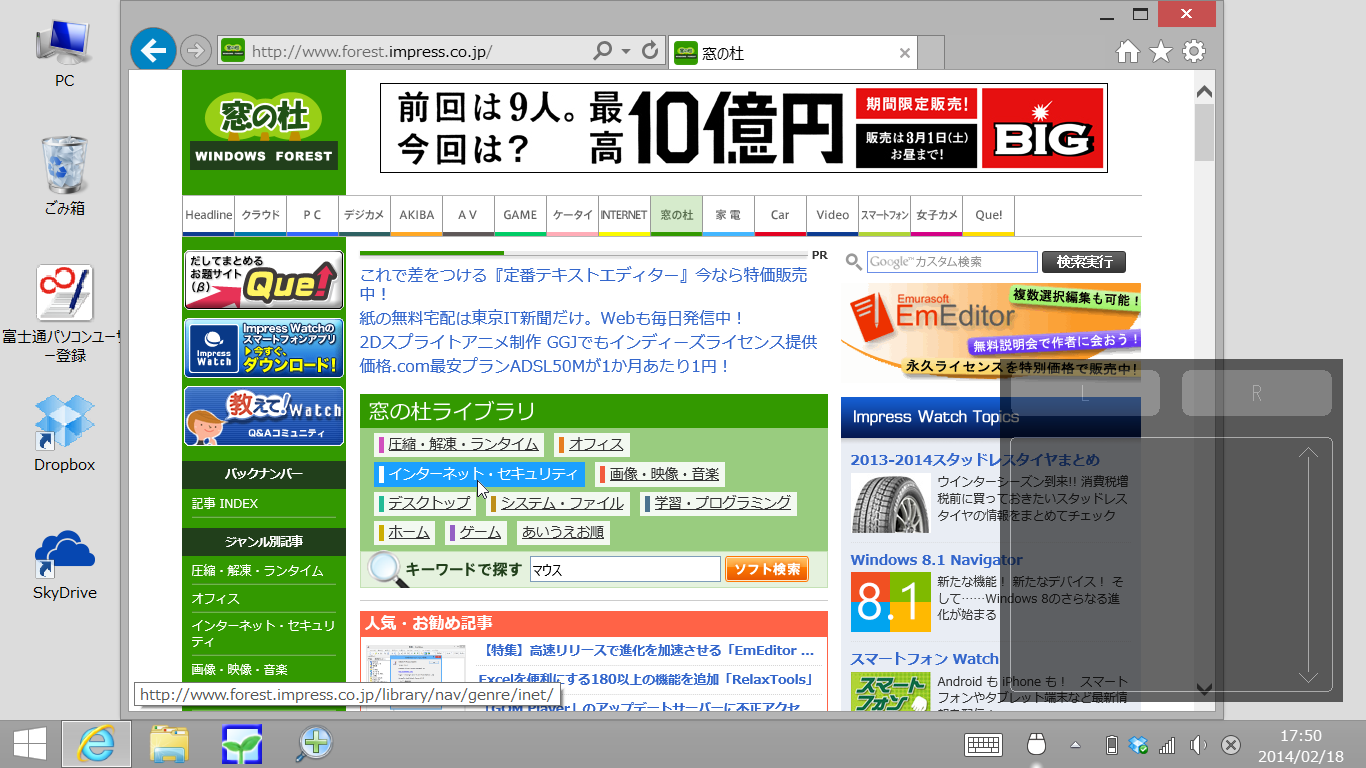Click the Home icon in the browser toolbar

coord(1127,51)
